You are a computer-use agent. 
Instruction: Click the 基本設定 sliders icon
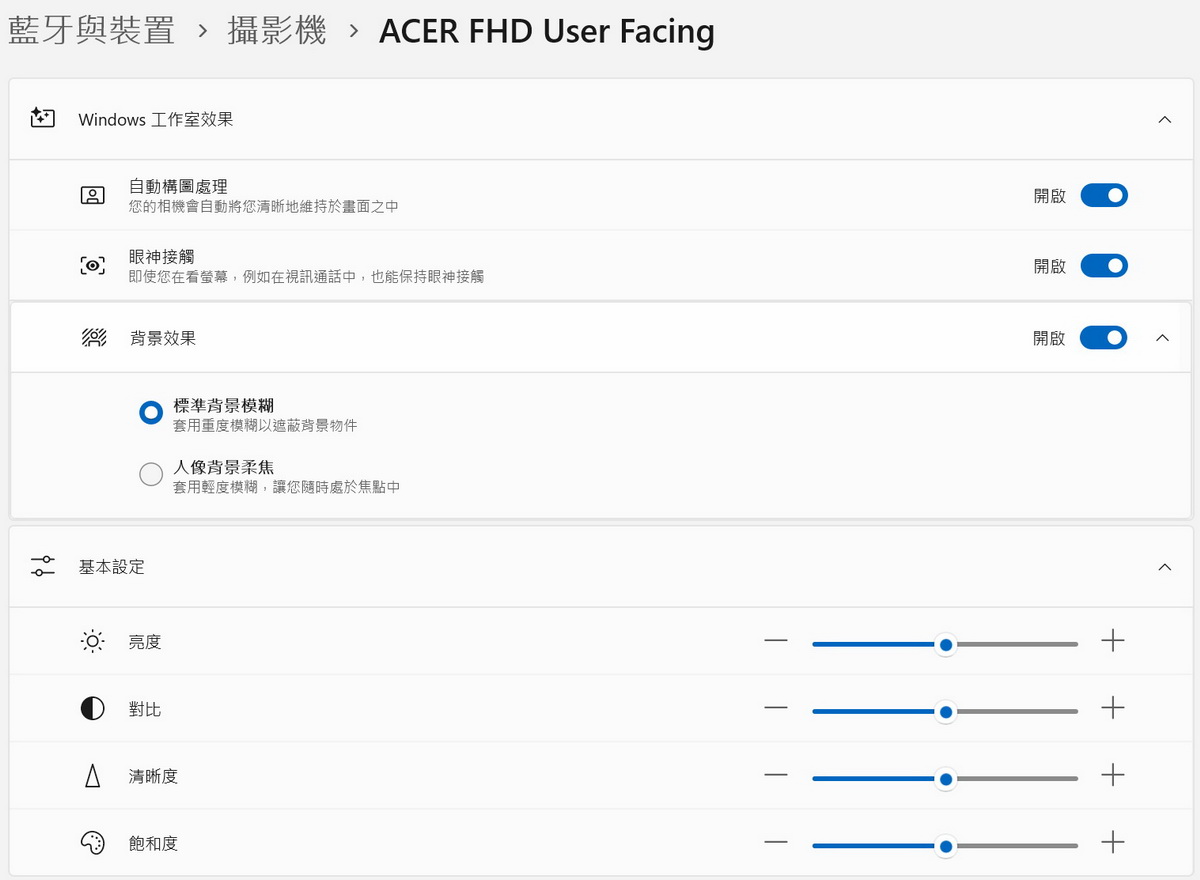43,567
